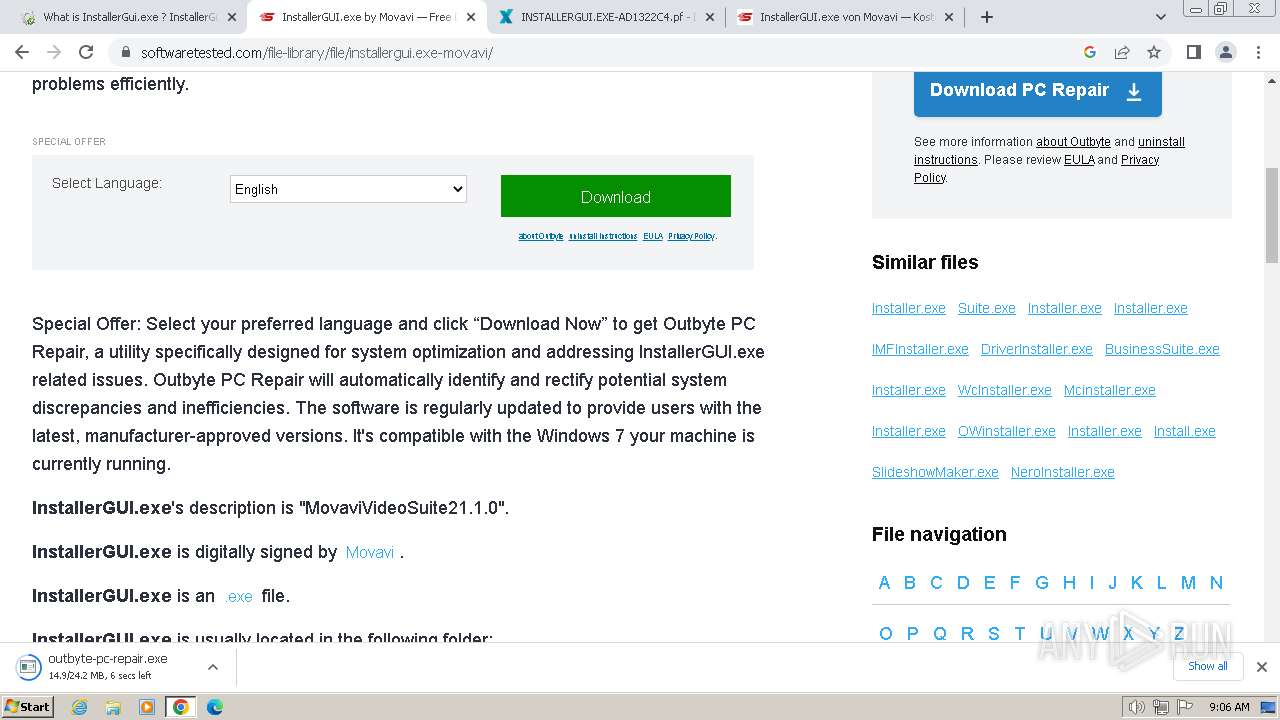Open sidebar EULA link
This screenshot has width=1280, height=720.
click(1079, 160)
